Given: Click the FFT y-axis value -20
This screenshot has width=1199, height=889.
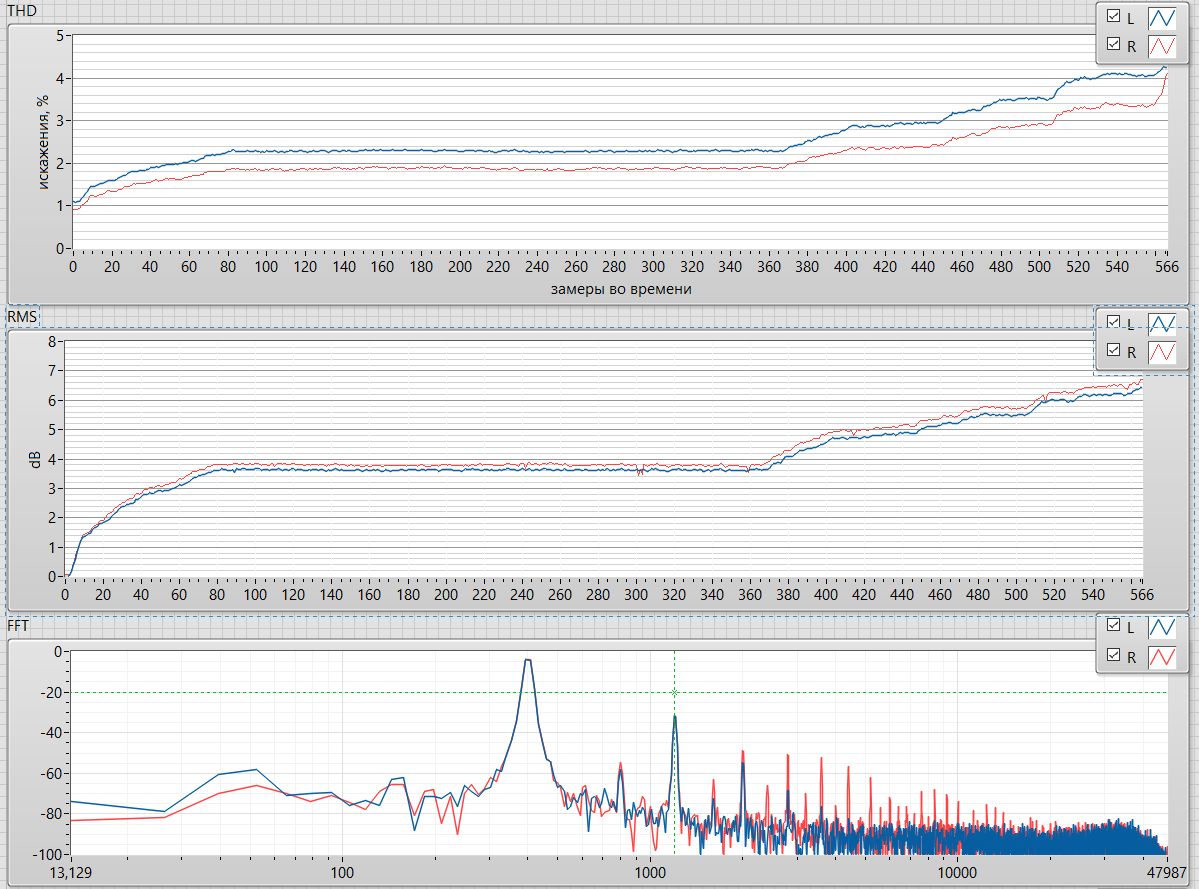Looking at the screenshot, I should pyautogui.click(x=50, y=693).
